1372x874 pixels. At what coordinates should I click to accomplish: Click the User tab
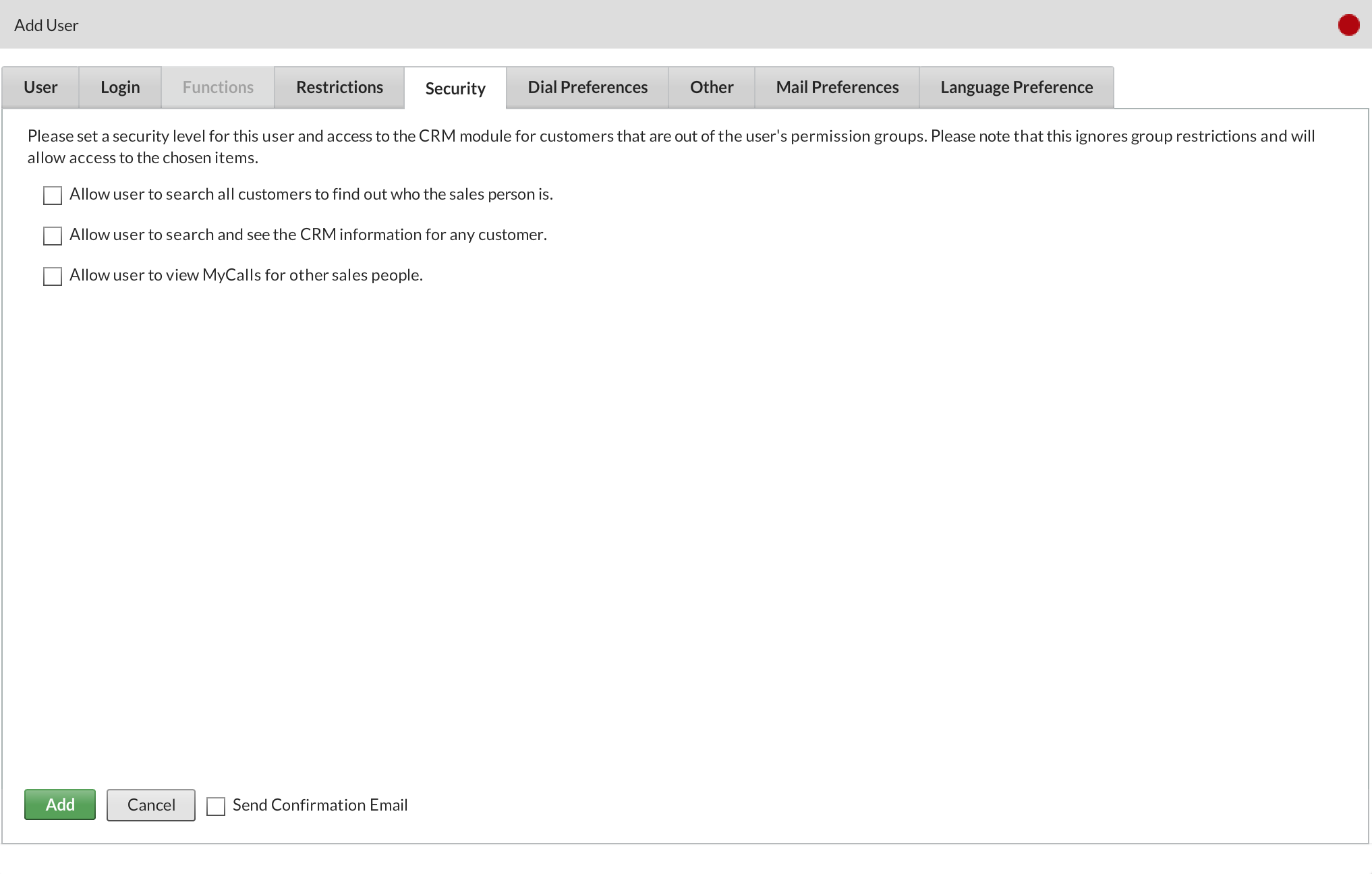point(41,87)
